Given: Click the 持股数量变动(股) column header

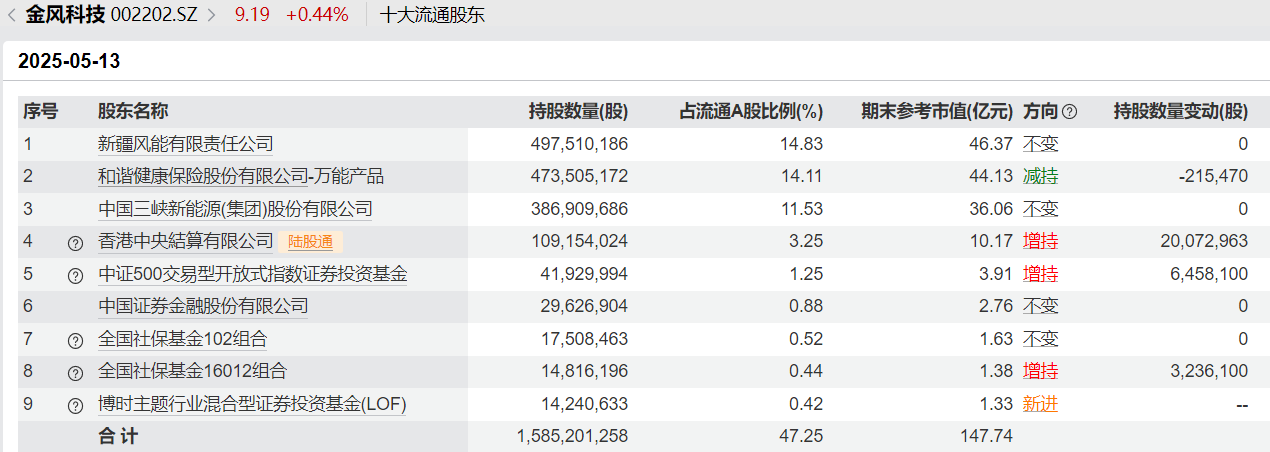Looking at the screenshot, I should point(1180,112).
